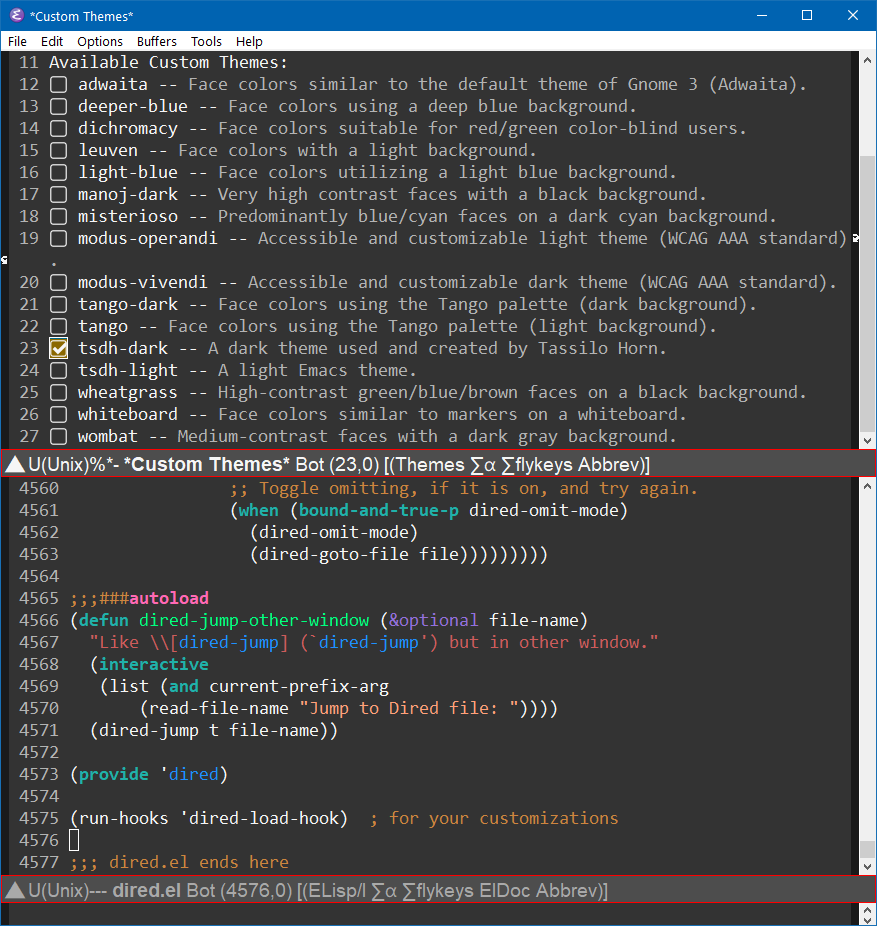Click the Custom Themes scrollbar thumb

point(867,294)
